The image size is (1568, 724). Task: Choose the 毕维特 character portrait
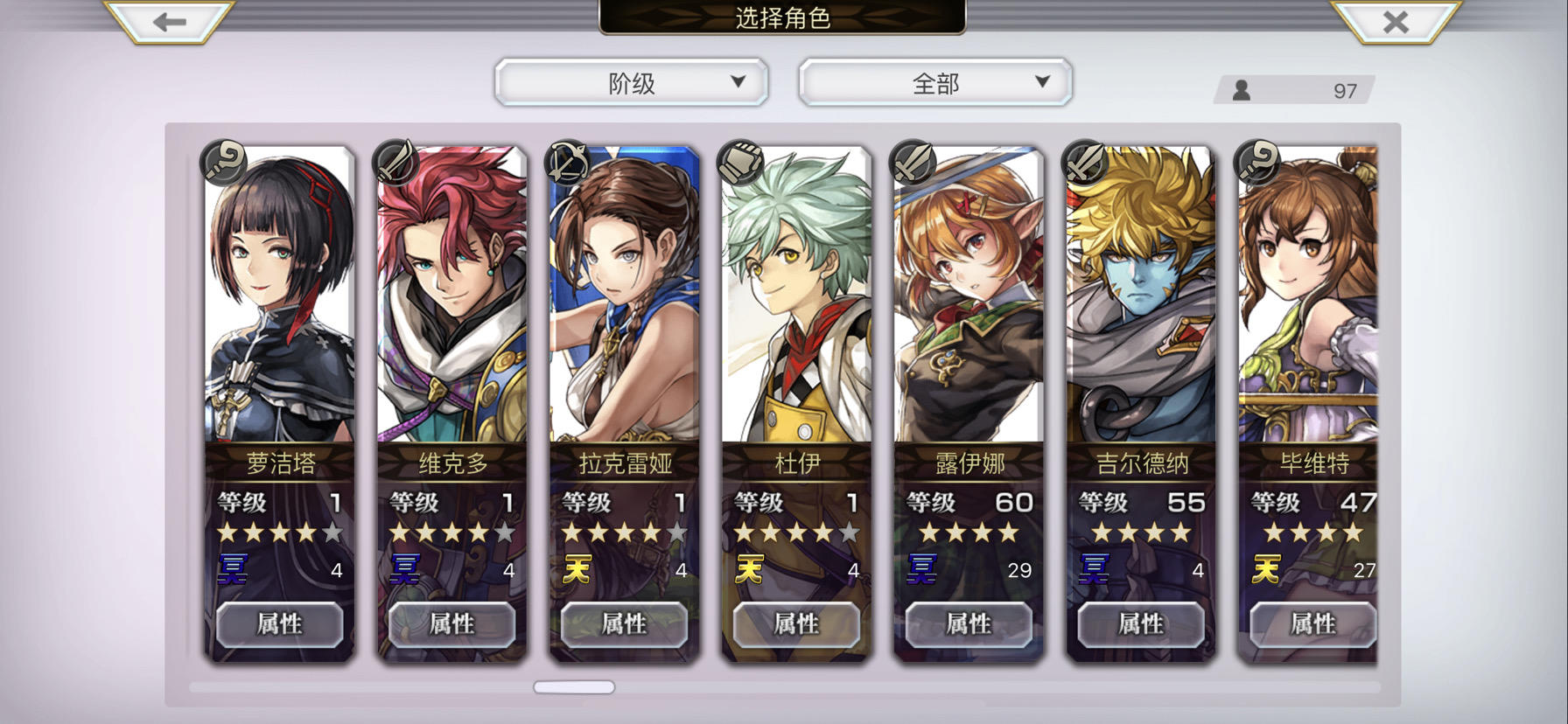[x=1308, y=296]
